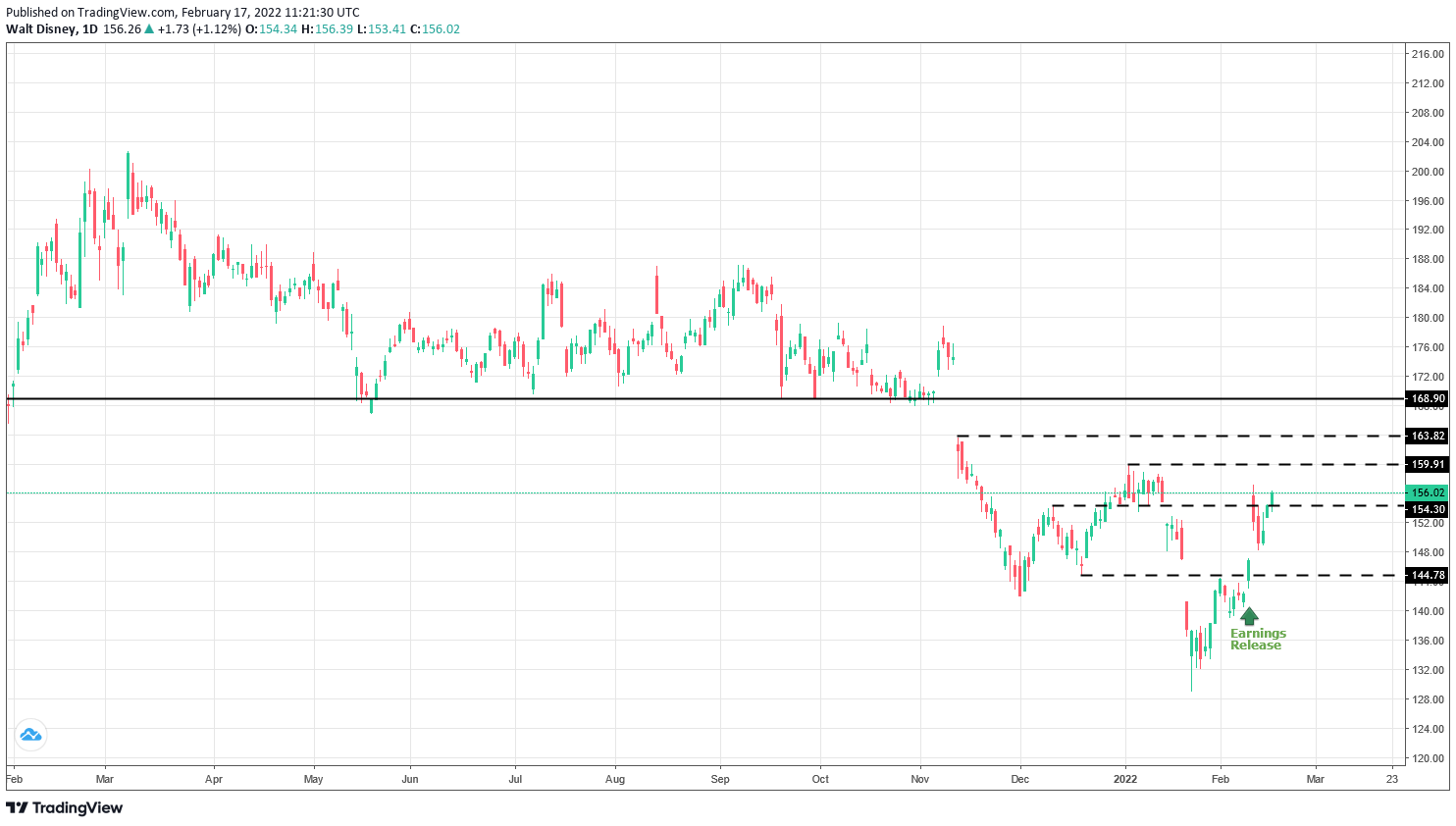Image resolution: width=1456 pixels, height=826 pixels.
Task: Click the 163.82 price level label
Action: pyautogui.click(x=1428, y=436)
